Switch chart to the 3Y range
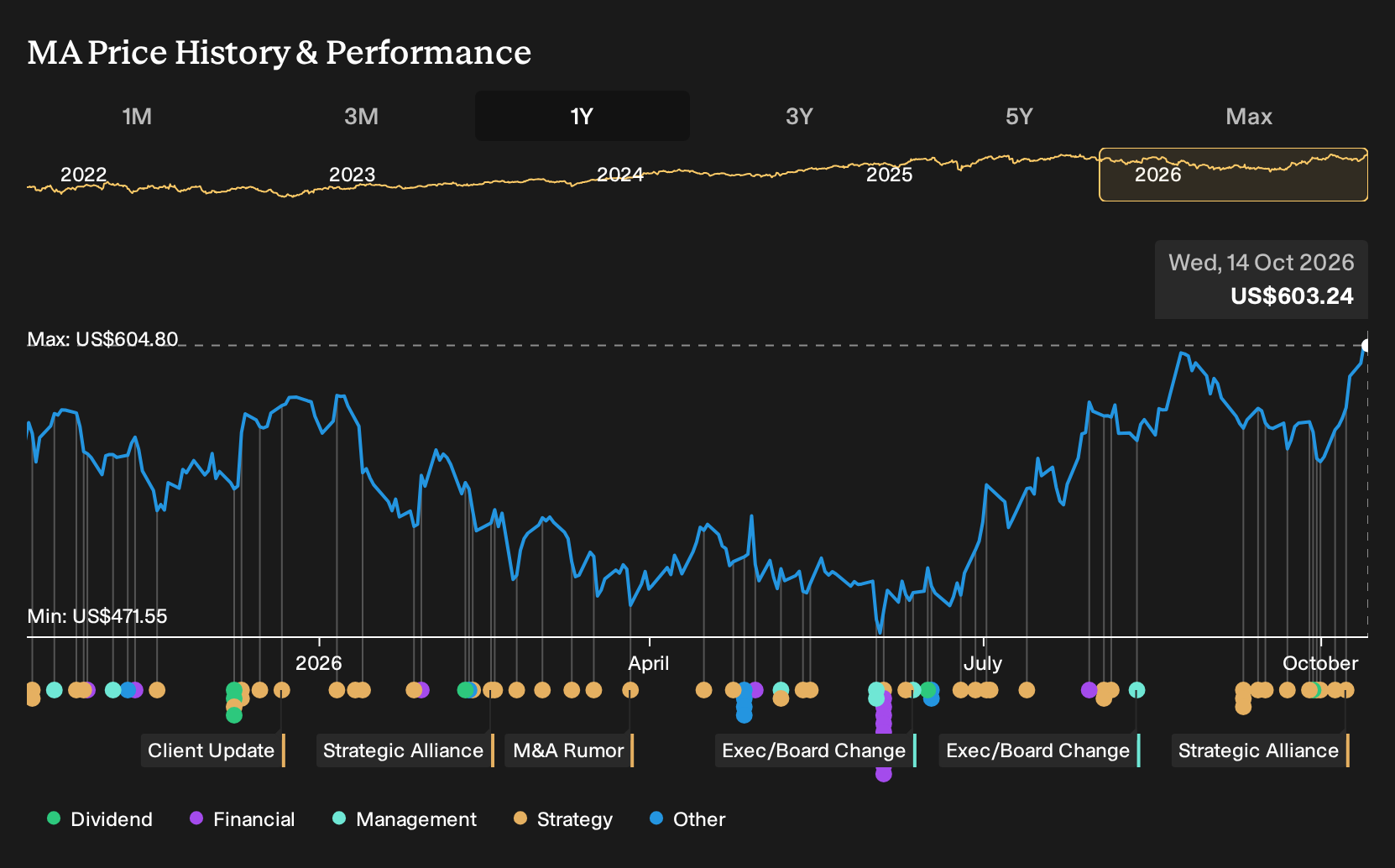The width and height of the screenshot is (1395, 868). point(799,116)
